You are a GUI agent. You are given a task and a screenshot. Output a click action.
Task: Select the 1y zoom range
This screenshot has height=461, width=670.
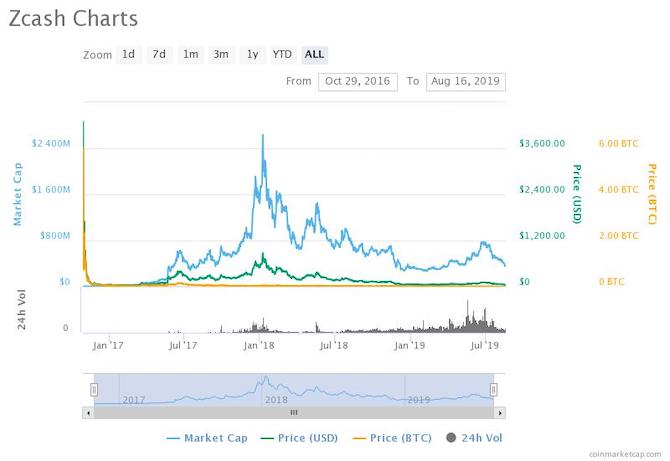click(253, 55)
